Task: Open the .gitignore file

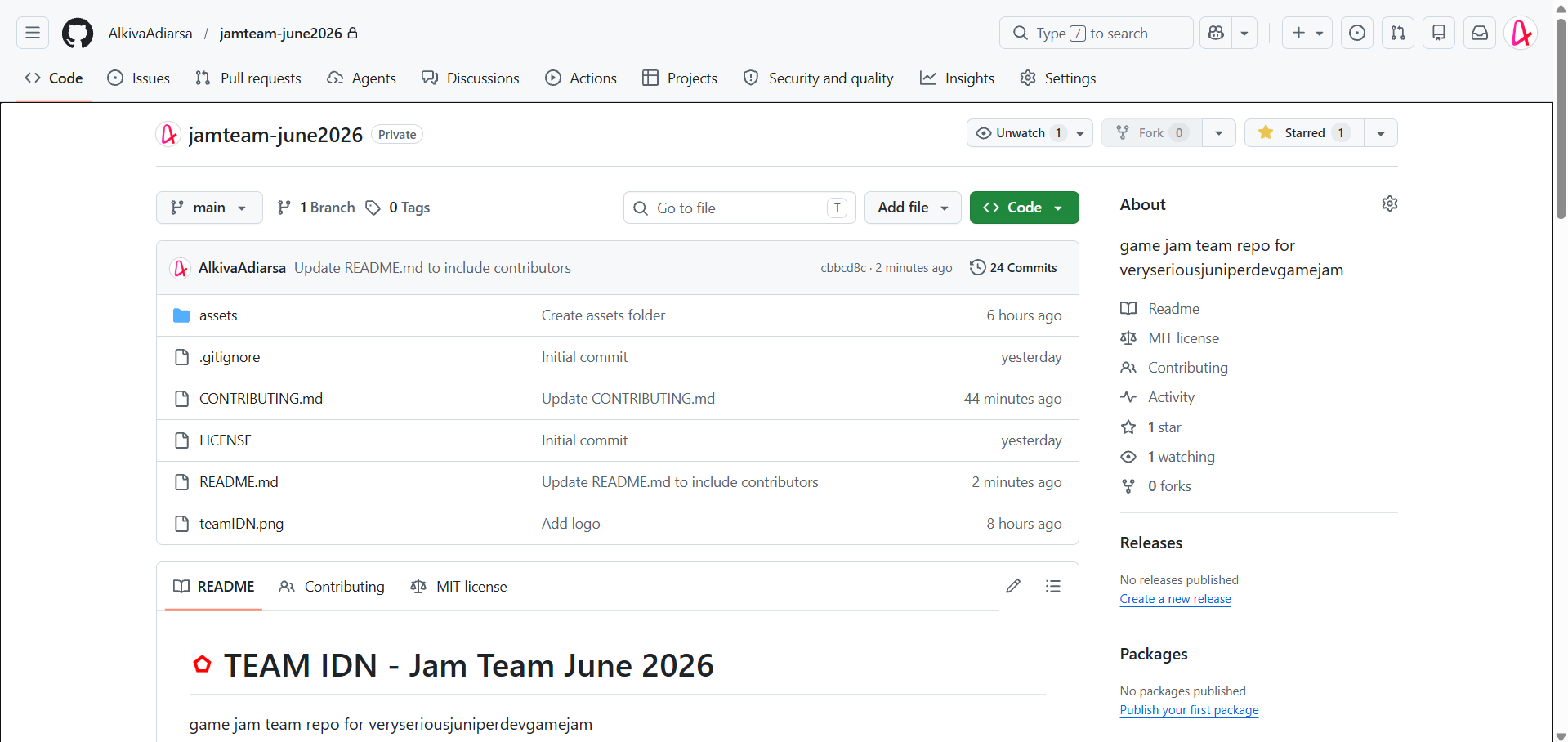Action: coord(230,357)
